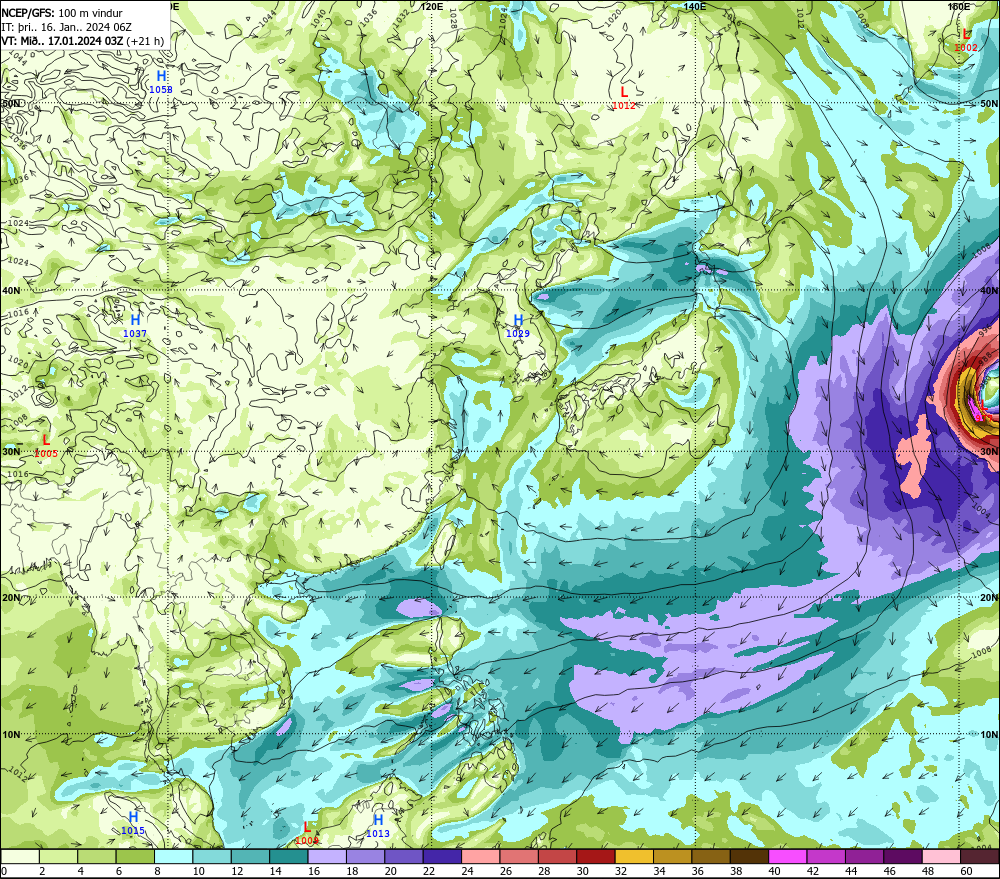Pick the light cyan 8–10 legend swatch
The width and height of the screenshot is (1000, 879).
[x=173, y=856]
